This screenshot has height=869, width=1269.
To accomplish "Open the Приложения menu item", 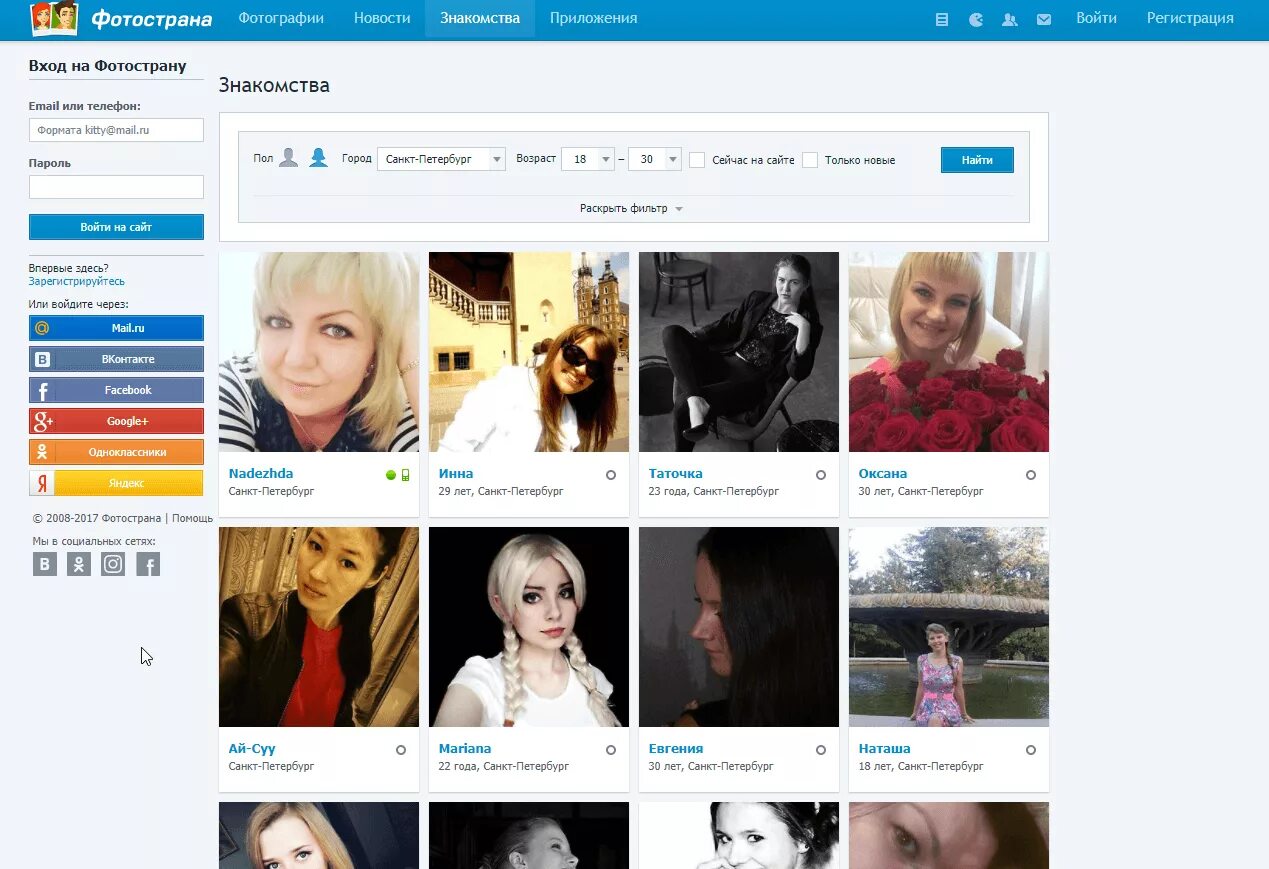I will pyautogui.click(x=593, y=18).
